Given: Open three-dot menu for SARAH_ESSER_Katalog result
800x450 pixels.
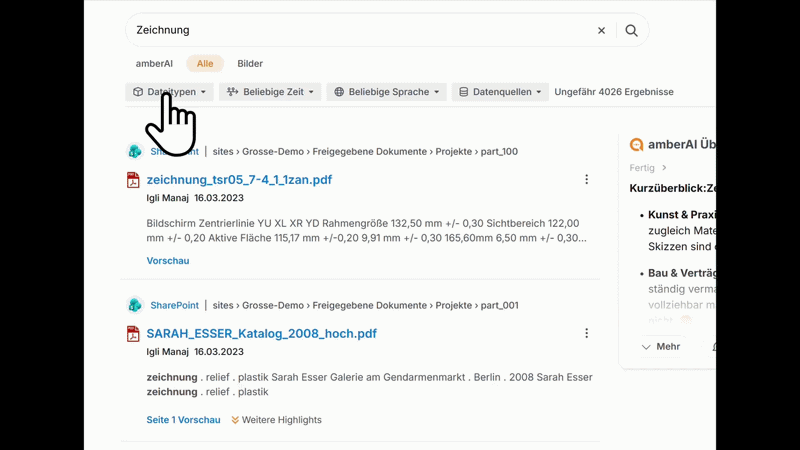Looking at the screenshot, I should (586, 334).
